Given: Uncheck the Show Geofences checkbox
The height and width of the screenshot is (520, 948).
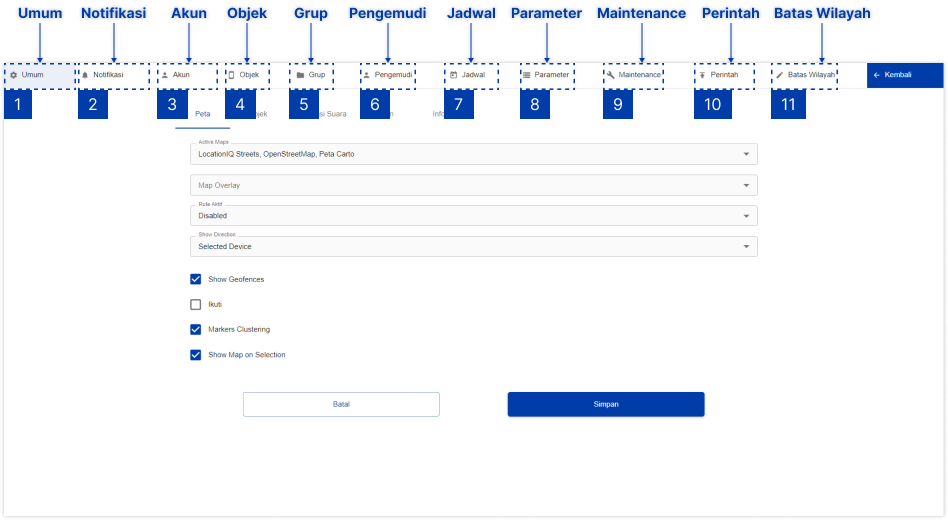Looking at the screenshot, I should point(196,279).
